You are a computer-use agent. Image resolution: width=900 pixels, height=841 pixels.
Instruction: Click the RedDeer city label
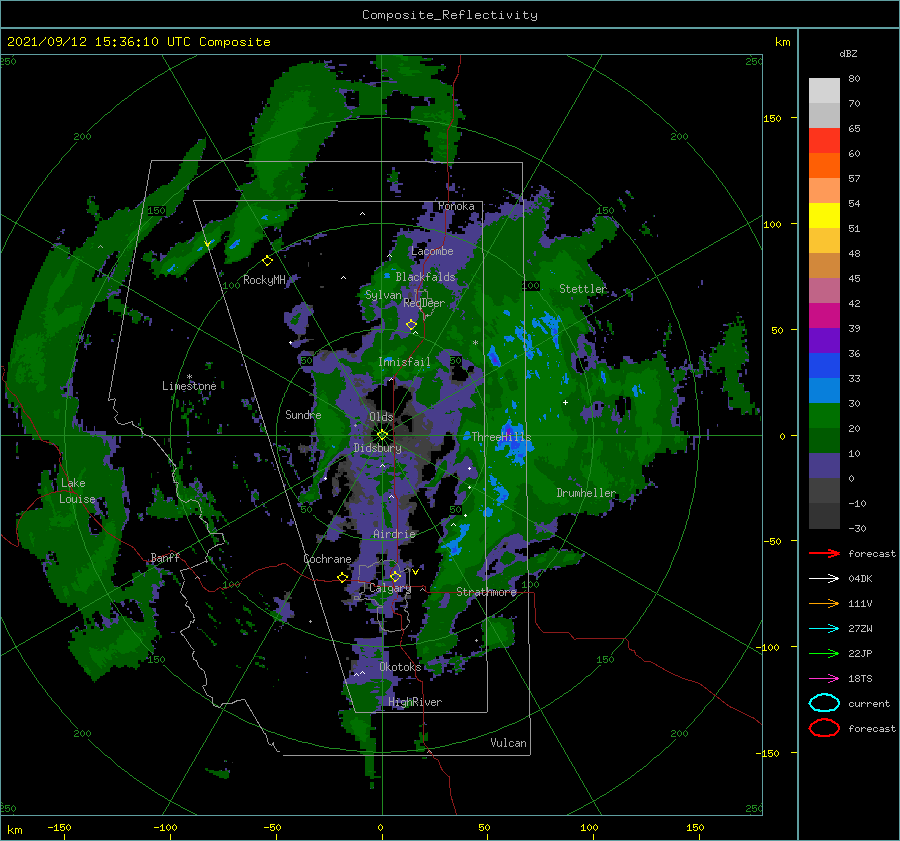[x=424, y=303]
